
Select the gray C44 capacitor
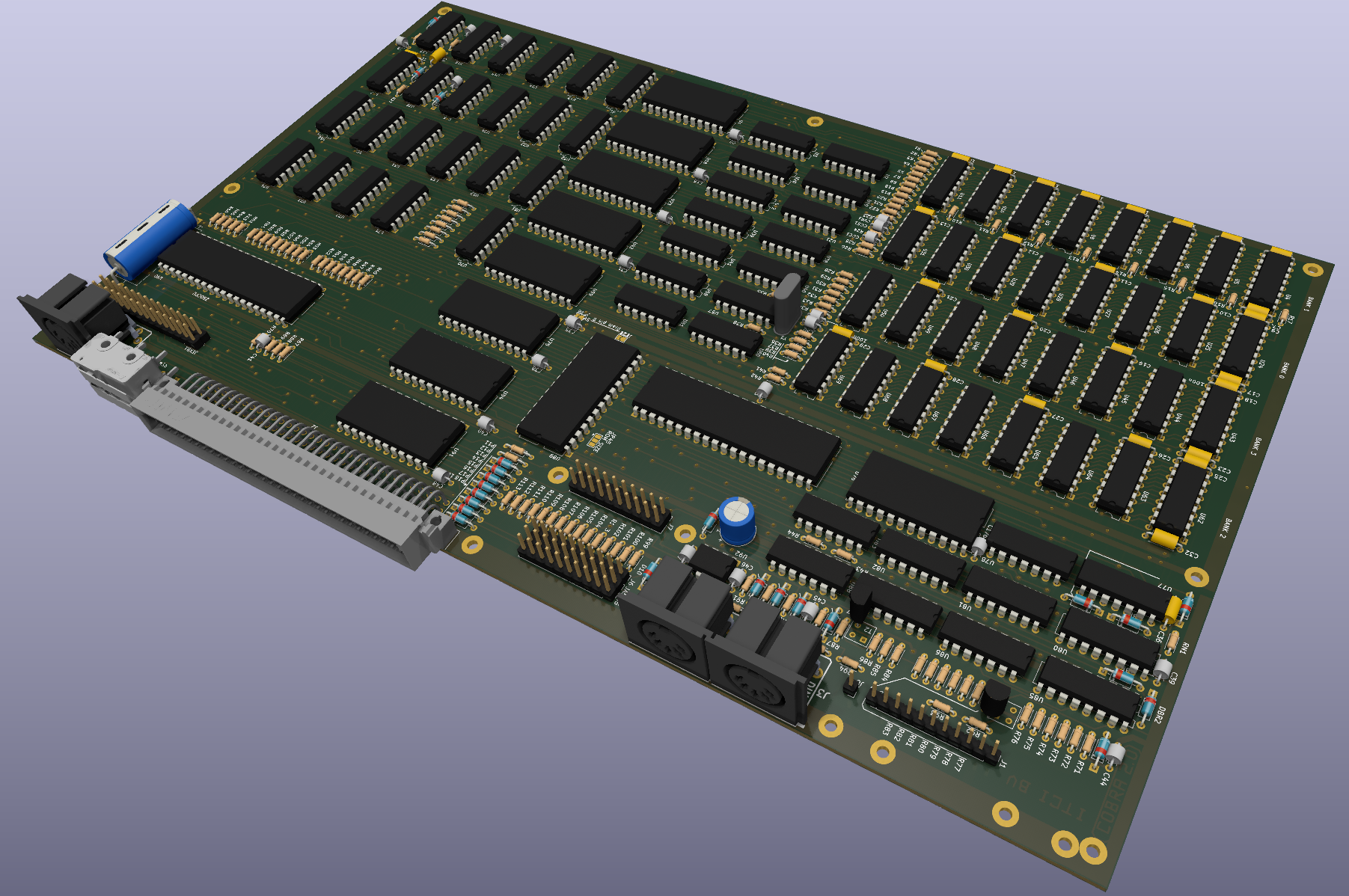[x=1116, y=752]
